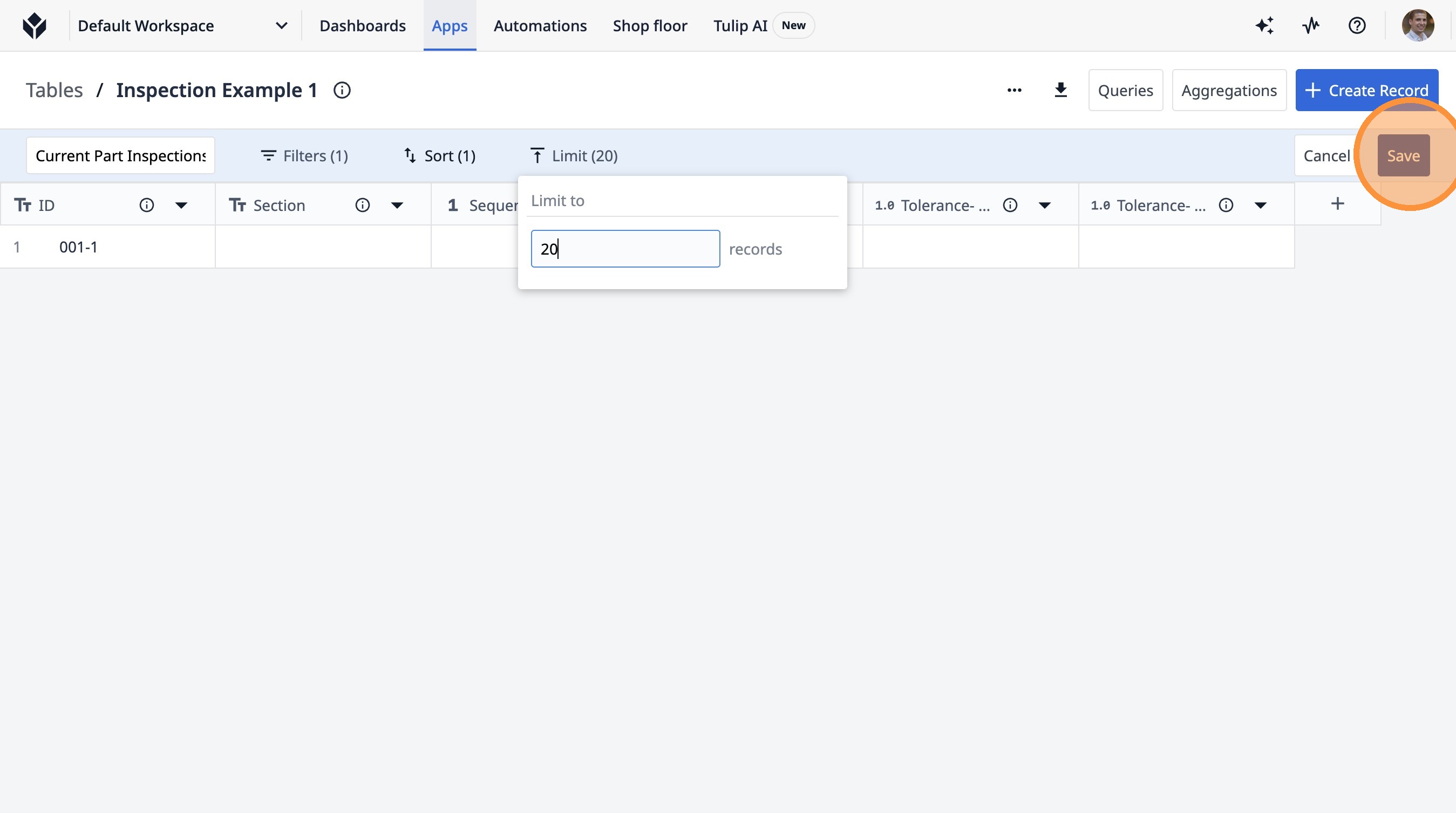Expand the Default Workspace dropdown
This screenshot has height=813, width=1456.
click(281, 25)
